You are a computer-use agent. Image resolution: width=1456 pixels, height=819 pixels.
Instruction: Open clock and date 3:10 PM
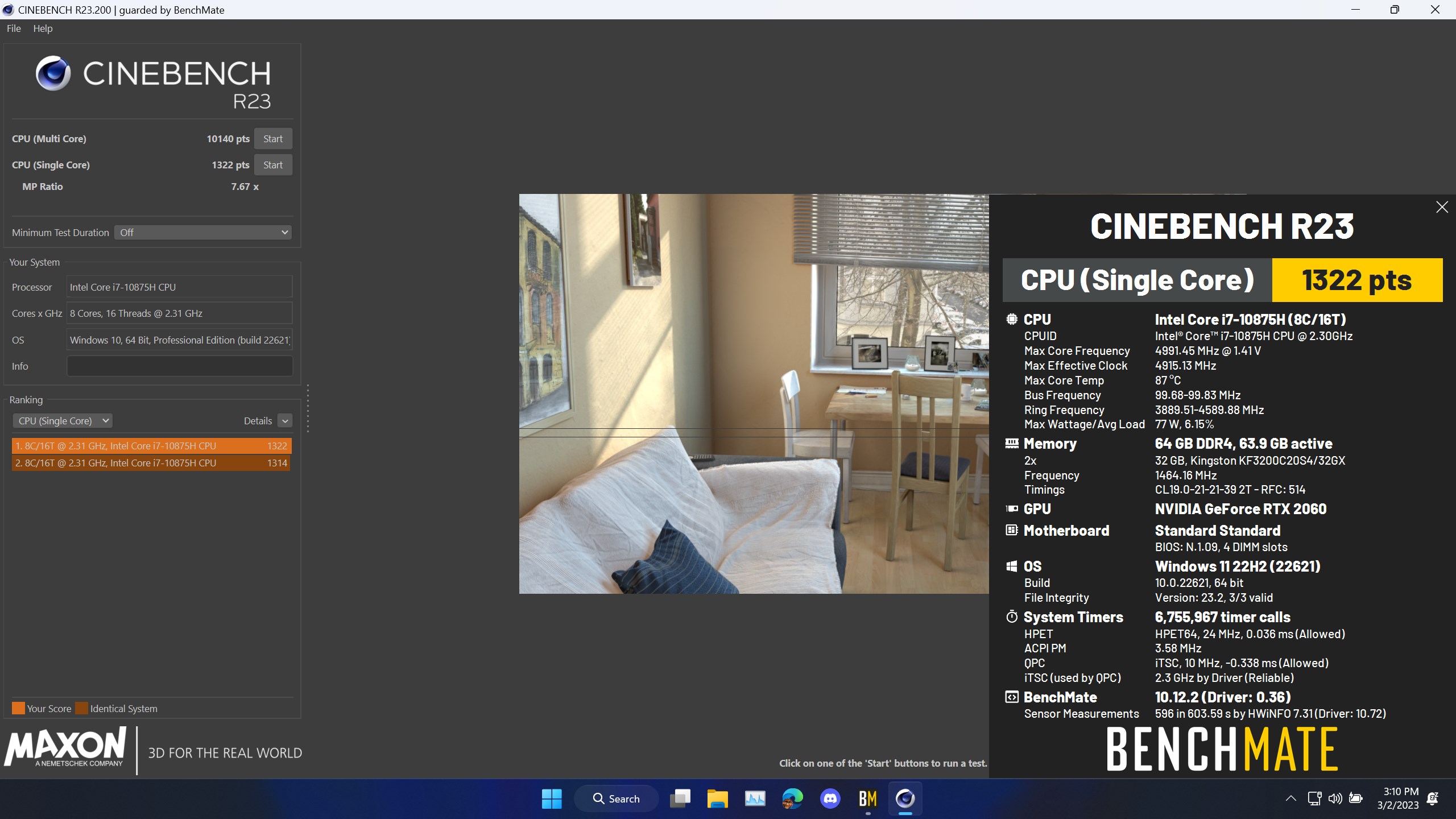[1397, 799]
